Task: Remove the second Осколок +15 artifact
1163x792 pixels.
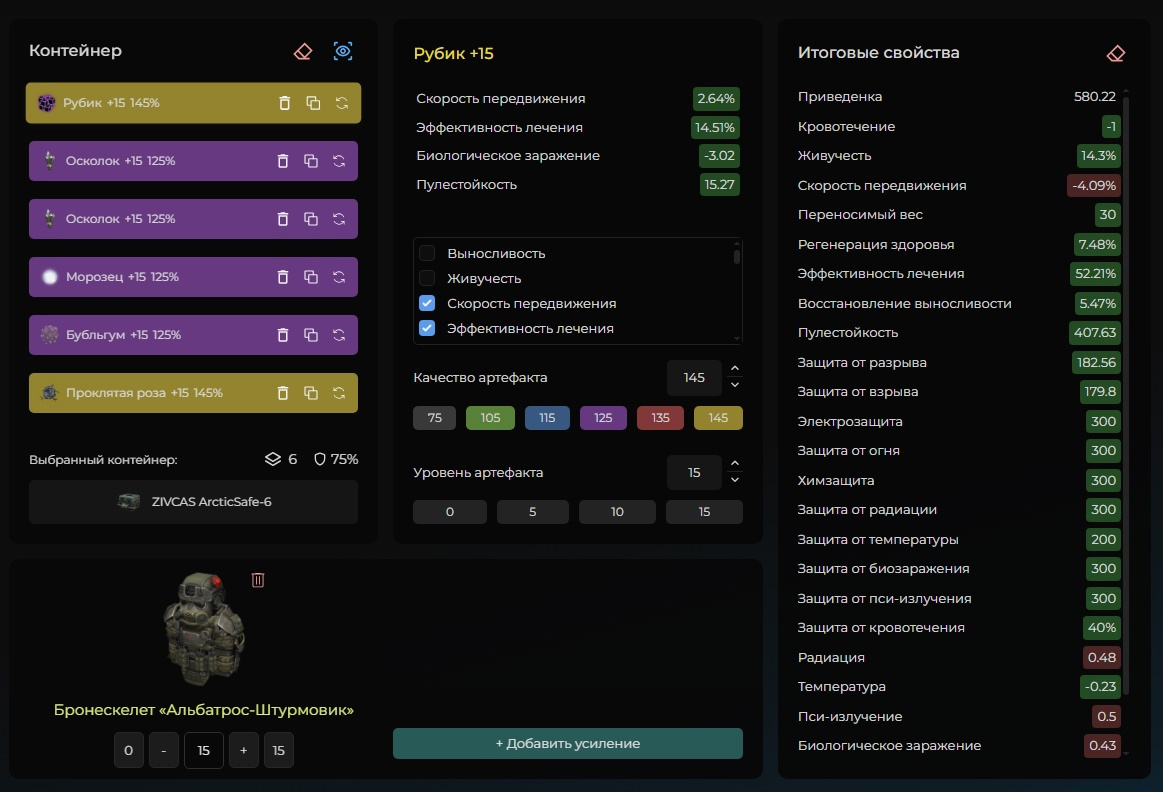Action: coord(283,219)
